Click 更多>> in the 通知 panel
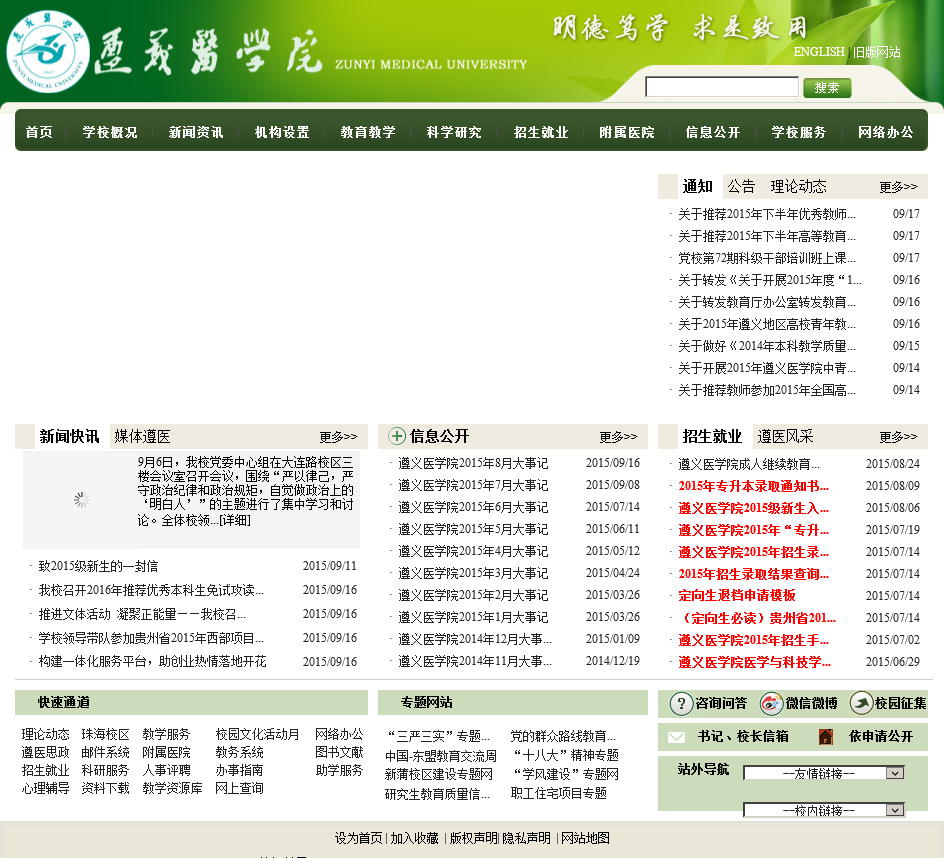The image size is (944, 858). pos(898,187)
